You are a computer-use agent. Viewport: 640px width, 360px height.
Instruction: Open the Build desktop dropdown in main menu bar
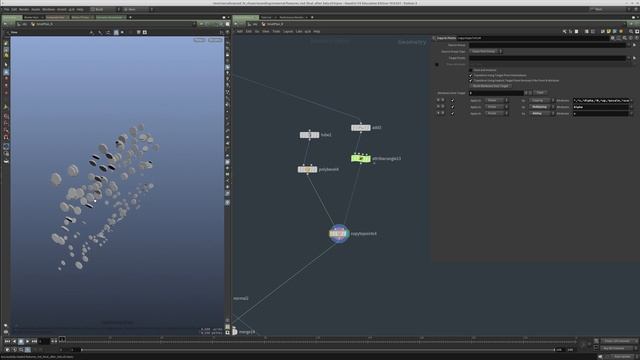(x=104, y=9)
